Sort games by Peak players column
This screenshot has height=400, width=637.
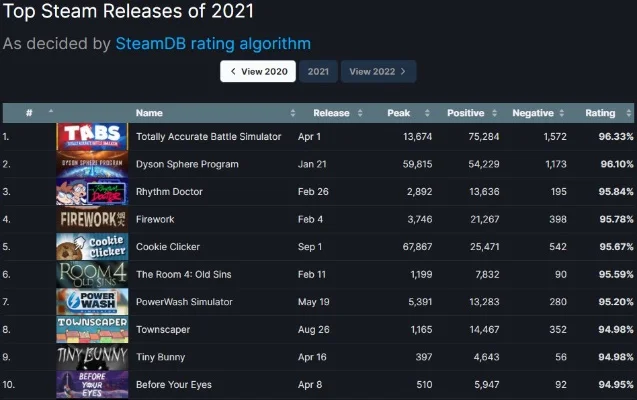(398, 113)
